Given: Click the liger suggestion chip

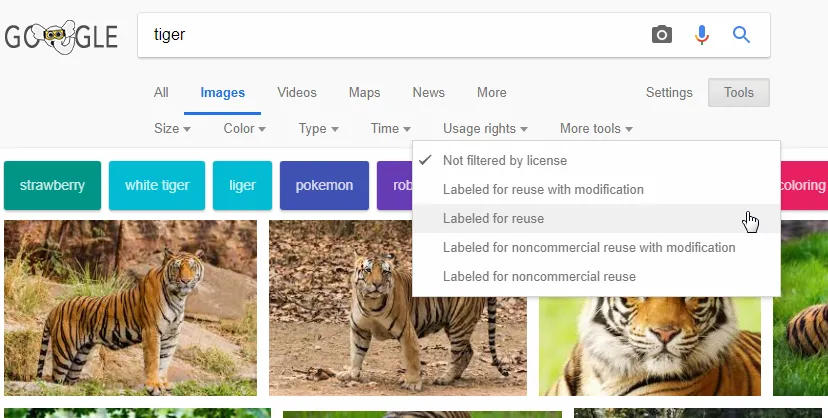Looking at the screenshot, I should pos(242,185).
